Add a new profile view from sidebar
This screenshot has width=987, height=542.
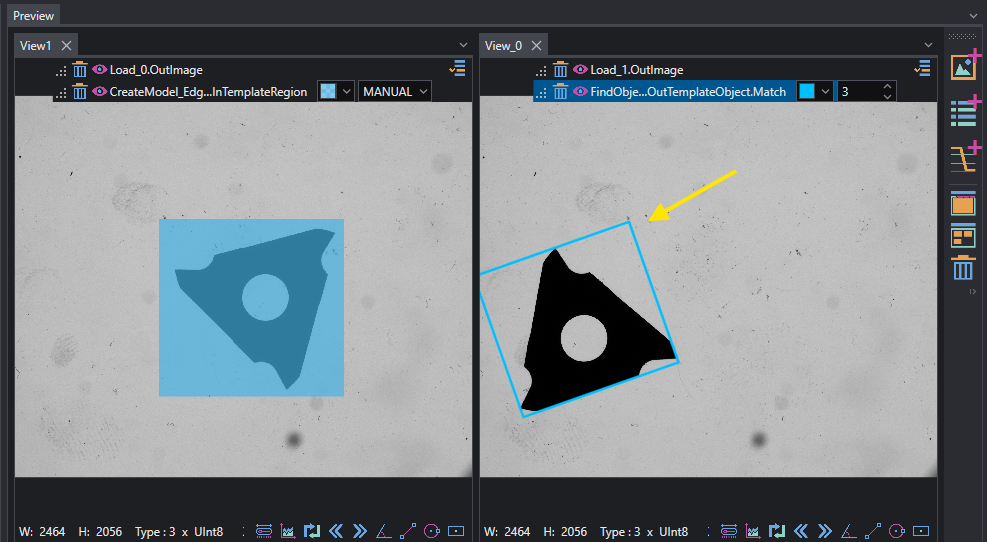[x=964, y=157]
